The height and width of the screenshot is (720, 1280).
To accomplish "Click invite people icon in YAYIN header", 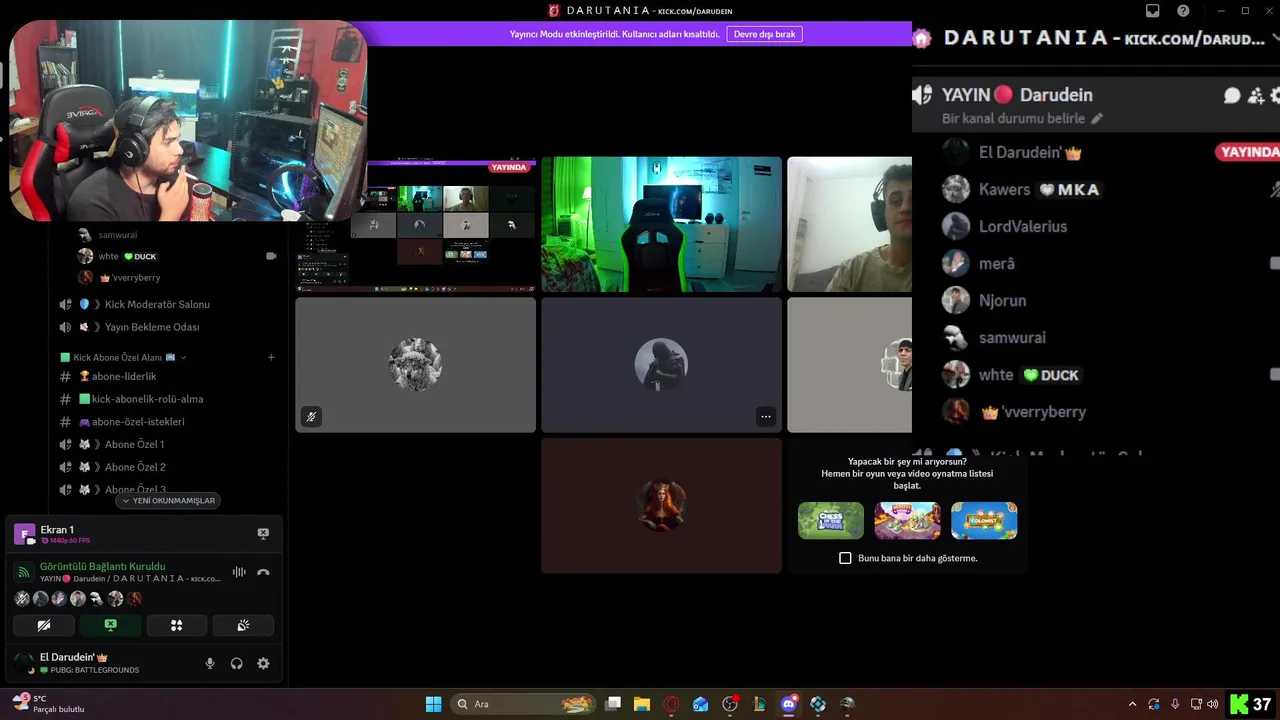I will [x=1255, y=95].
